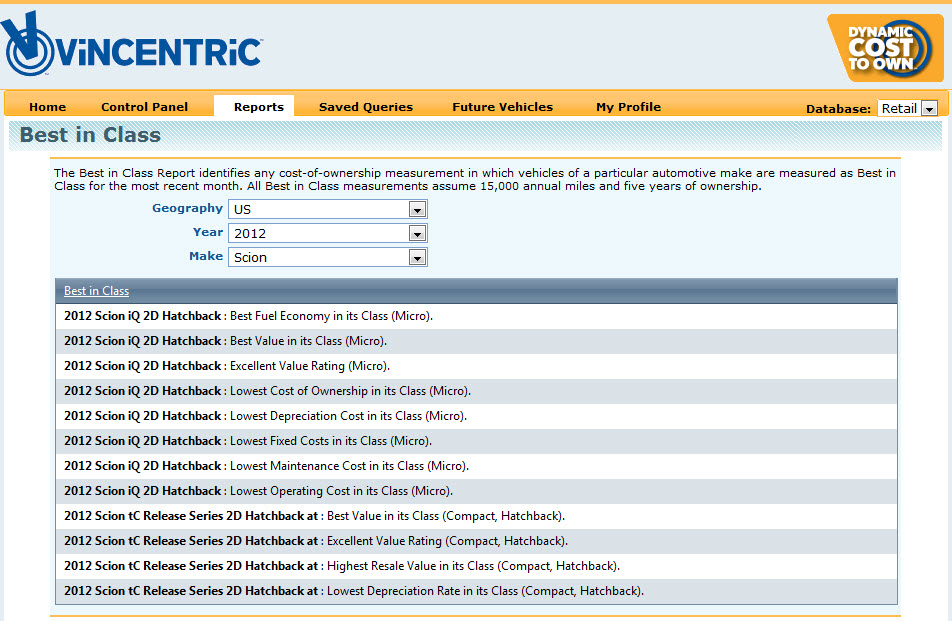The width and height of the screenshot is (952, 621).
Task: Select the iQ Best Value in its Class row
Action: (x=476, y=341)
